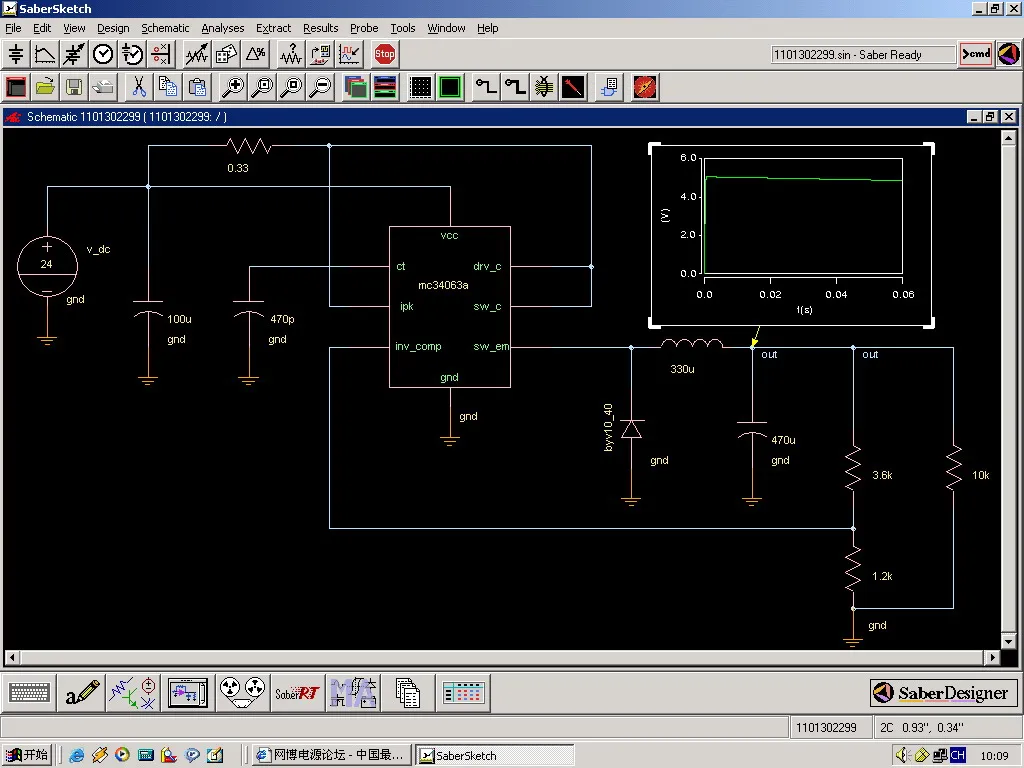This screenshot has height=768, width=1024.
Task: Select the output voltage graph probe
Action: (x=792, y=236)
